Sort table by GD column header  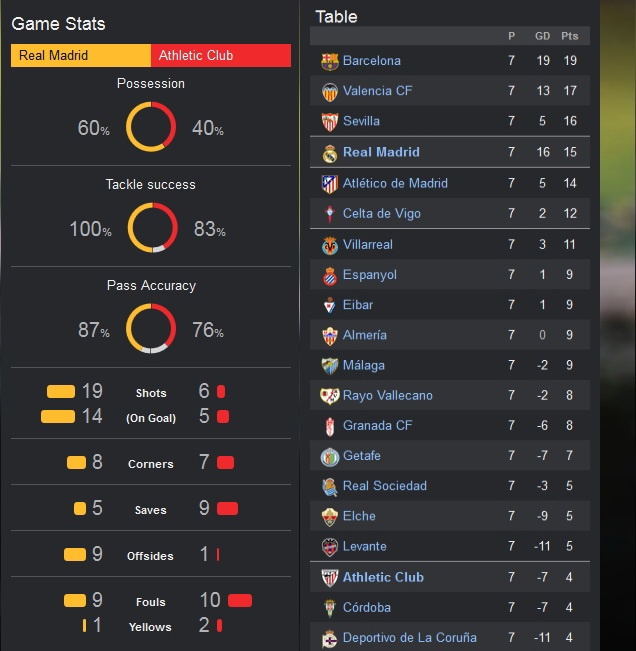543,36
